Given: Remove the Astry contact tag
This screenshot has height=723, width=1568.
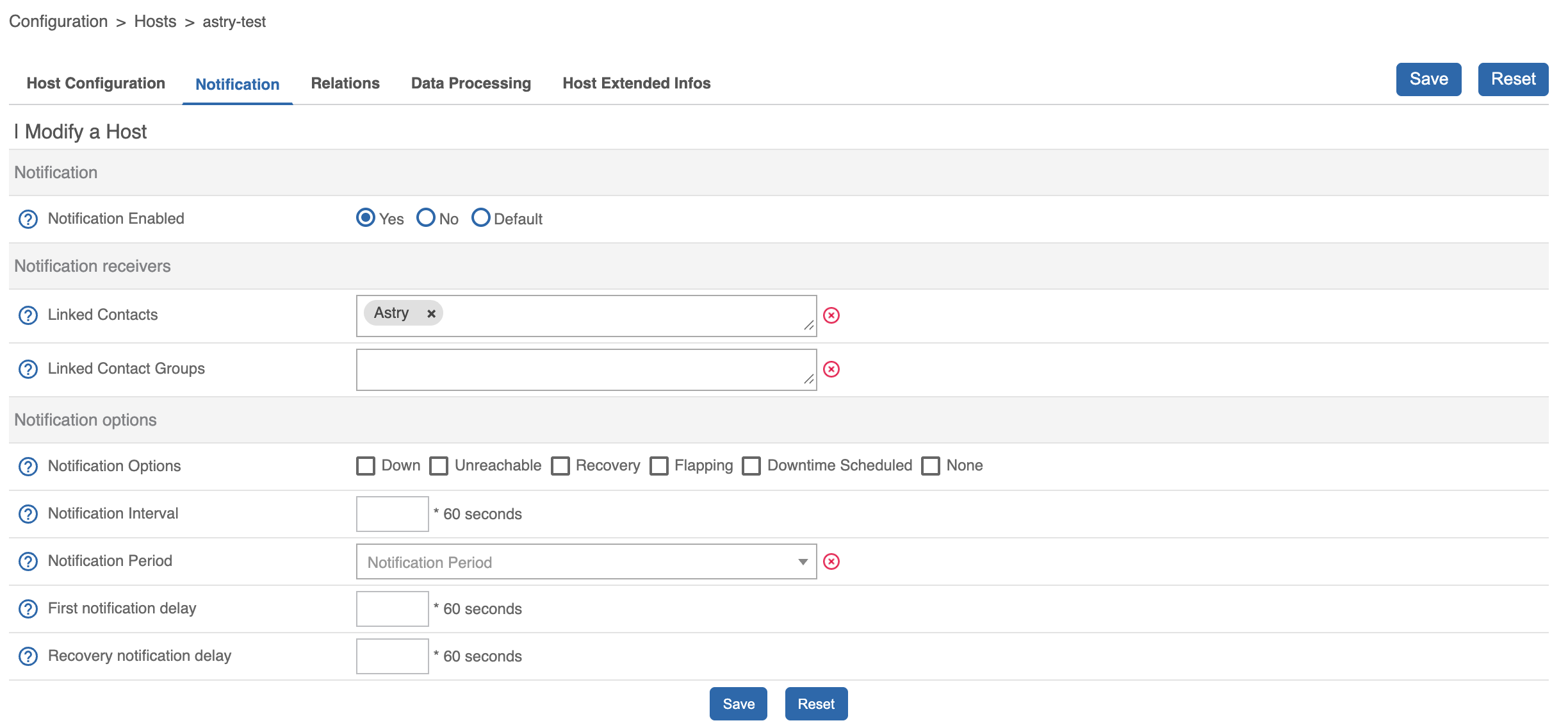Looking at the screenshot, I should (x=431, y=313).
